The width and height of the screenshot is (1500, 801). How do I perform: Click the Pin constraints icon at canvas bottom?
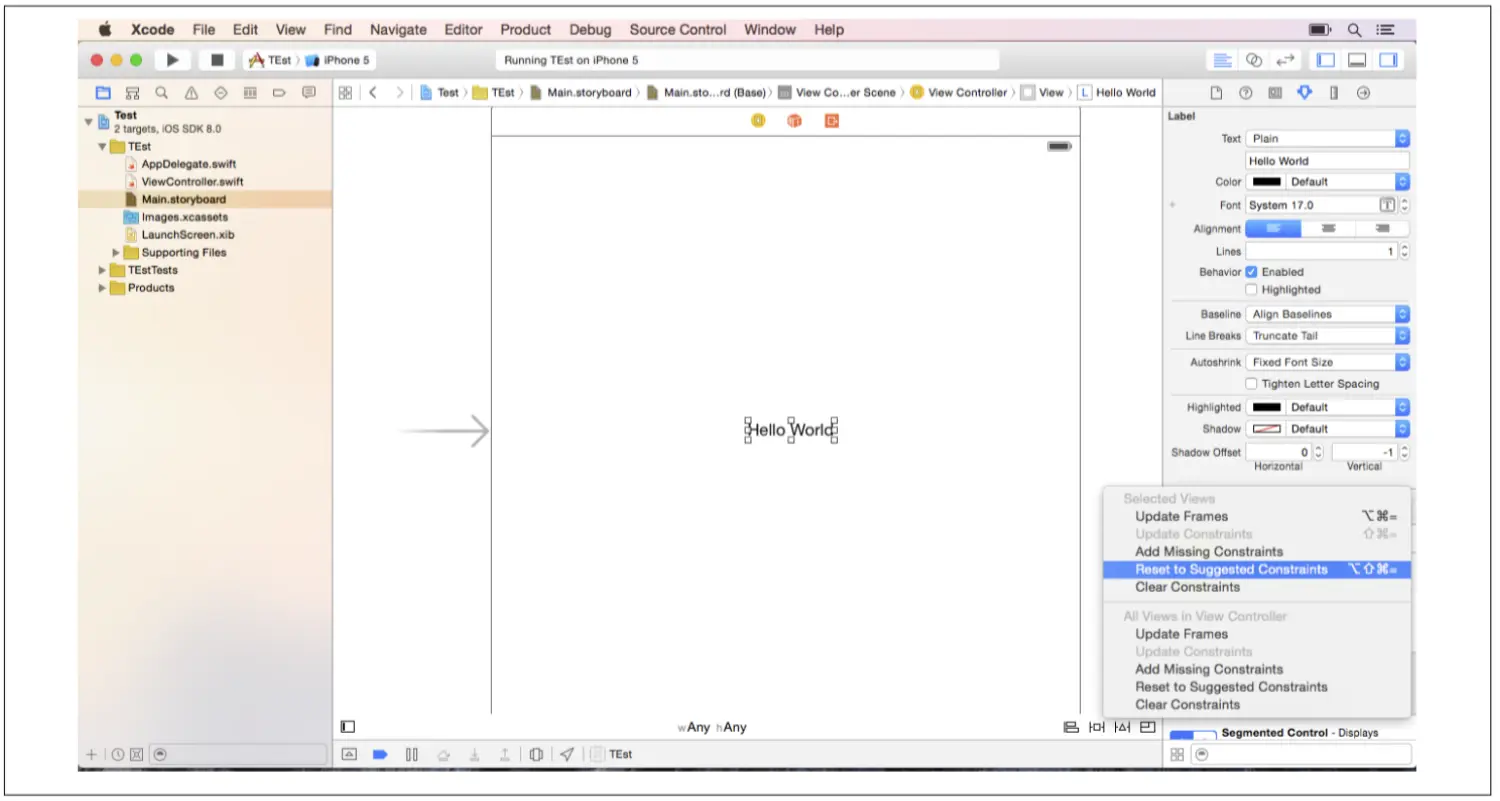[1097, 727]
